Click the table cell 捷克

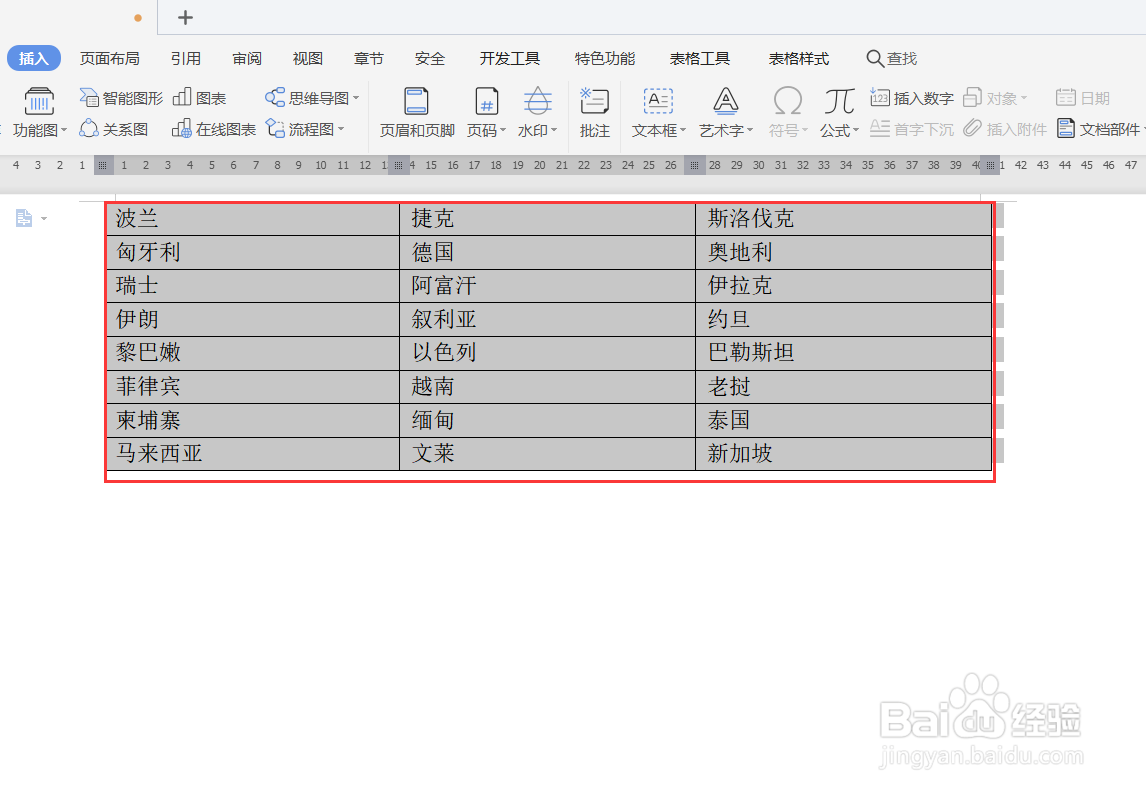[547, 218]
